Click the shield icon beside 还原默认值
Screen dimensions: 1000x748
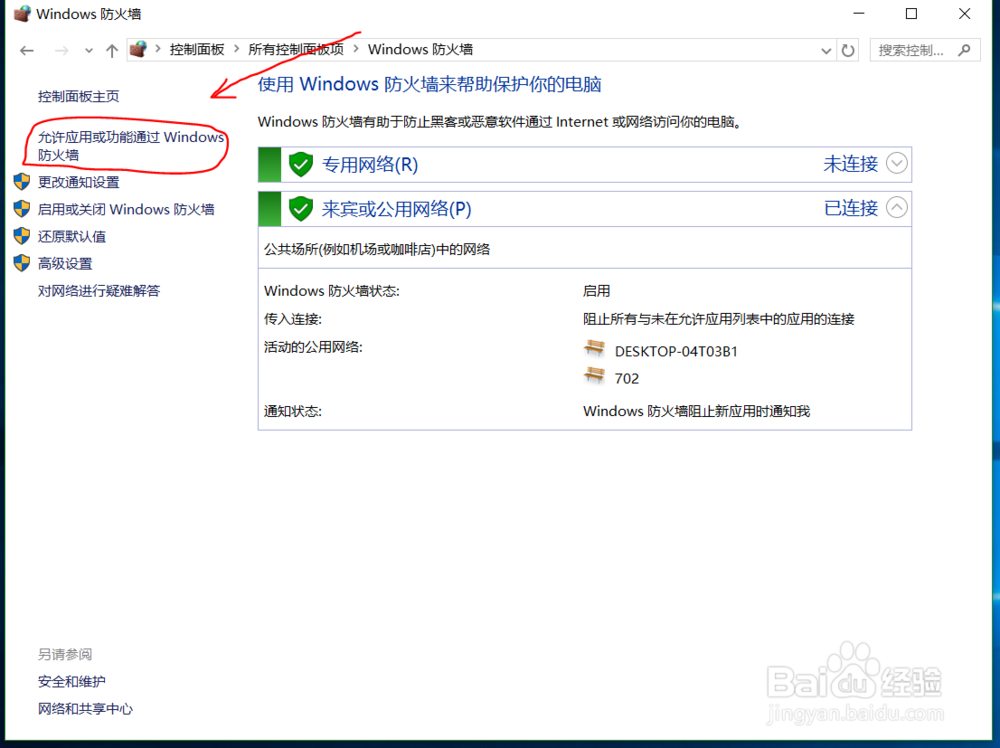[22, 236]
